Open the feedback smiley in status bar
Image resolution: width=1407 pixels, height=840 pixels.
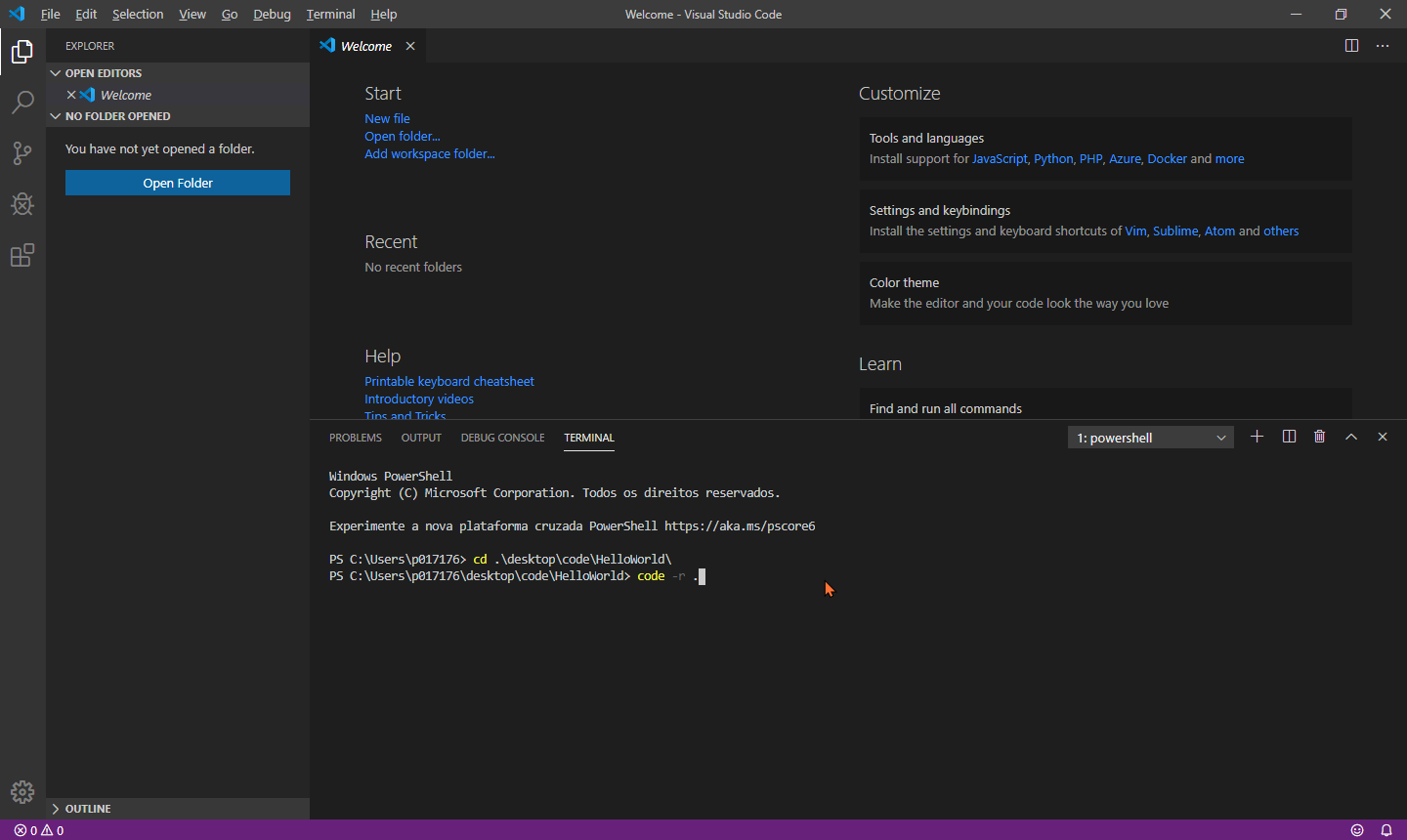1357,830
